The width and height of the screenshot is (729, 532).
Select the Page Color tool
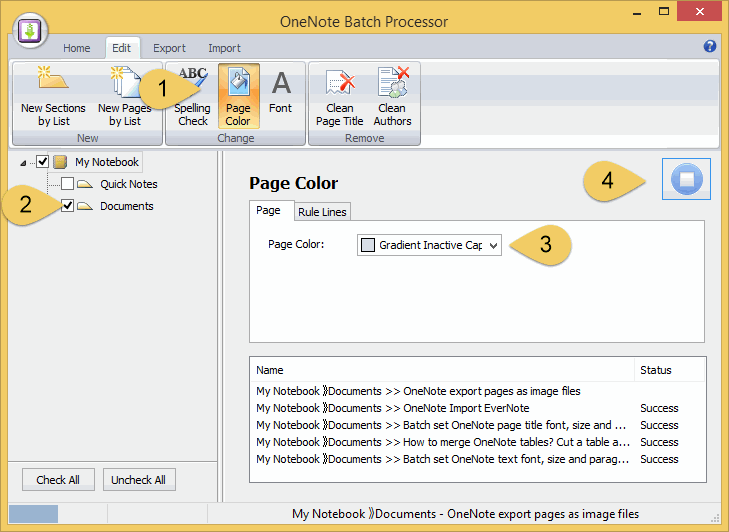238,96
